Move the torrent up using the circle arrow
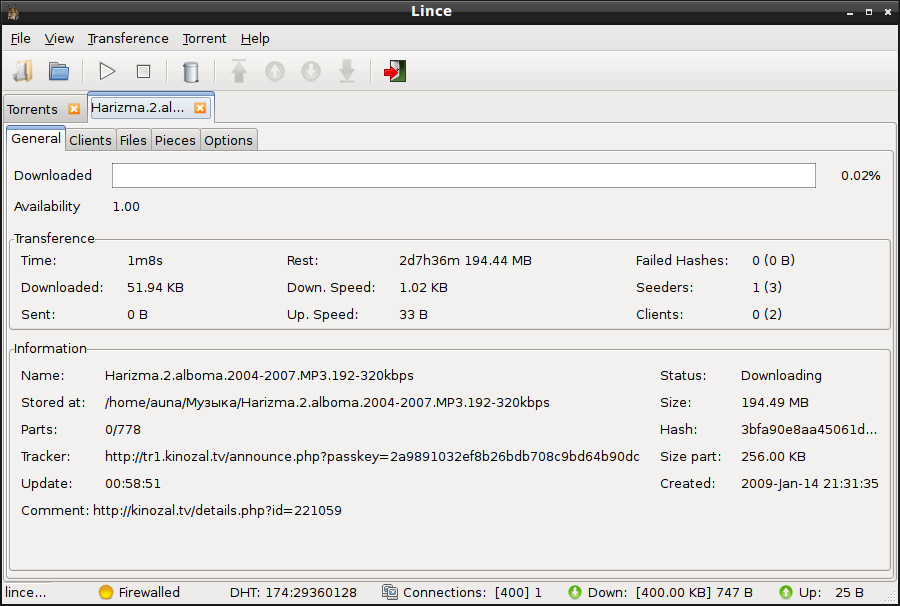This screenshot has height=606, width=900. pos(275,71)
